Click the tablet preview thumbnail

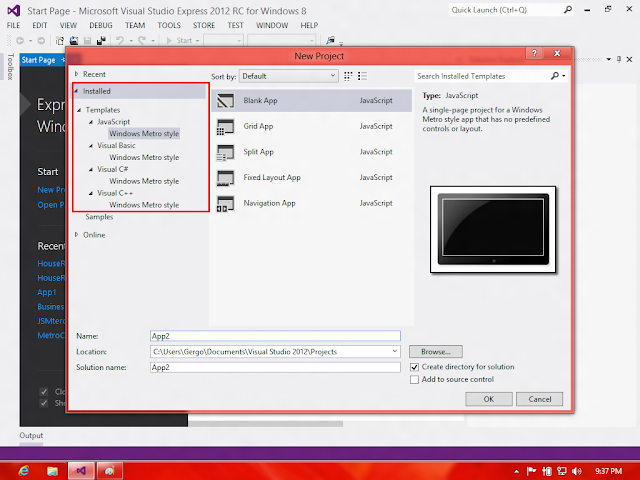493,229
